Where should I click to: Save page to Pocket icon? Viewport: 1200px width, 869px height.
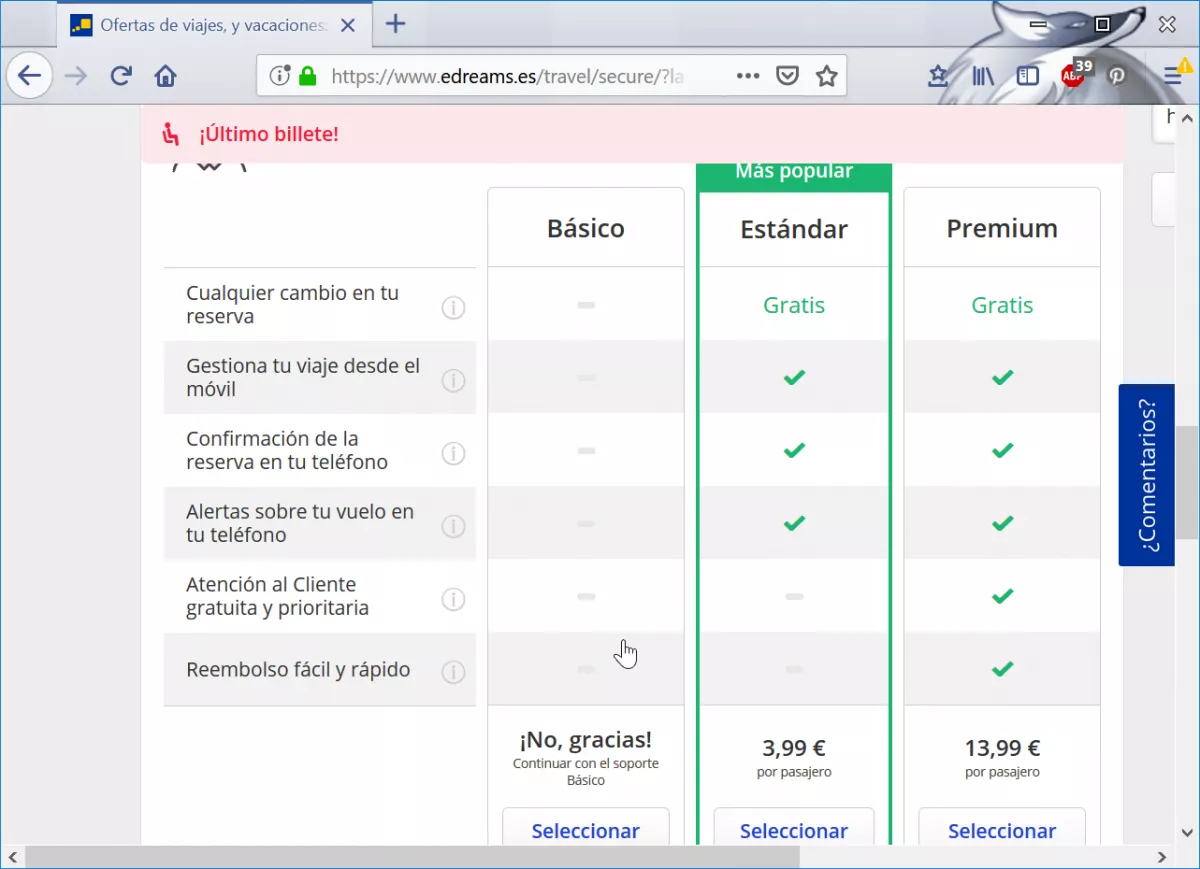pos(788,76)
